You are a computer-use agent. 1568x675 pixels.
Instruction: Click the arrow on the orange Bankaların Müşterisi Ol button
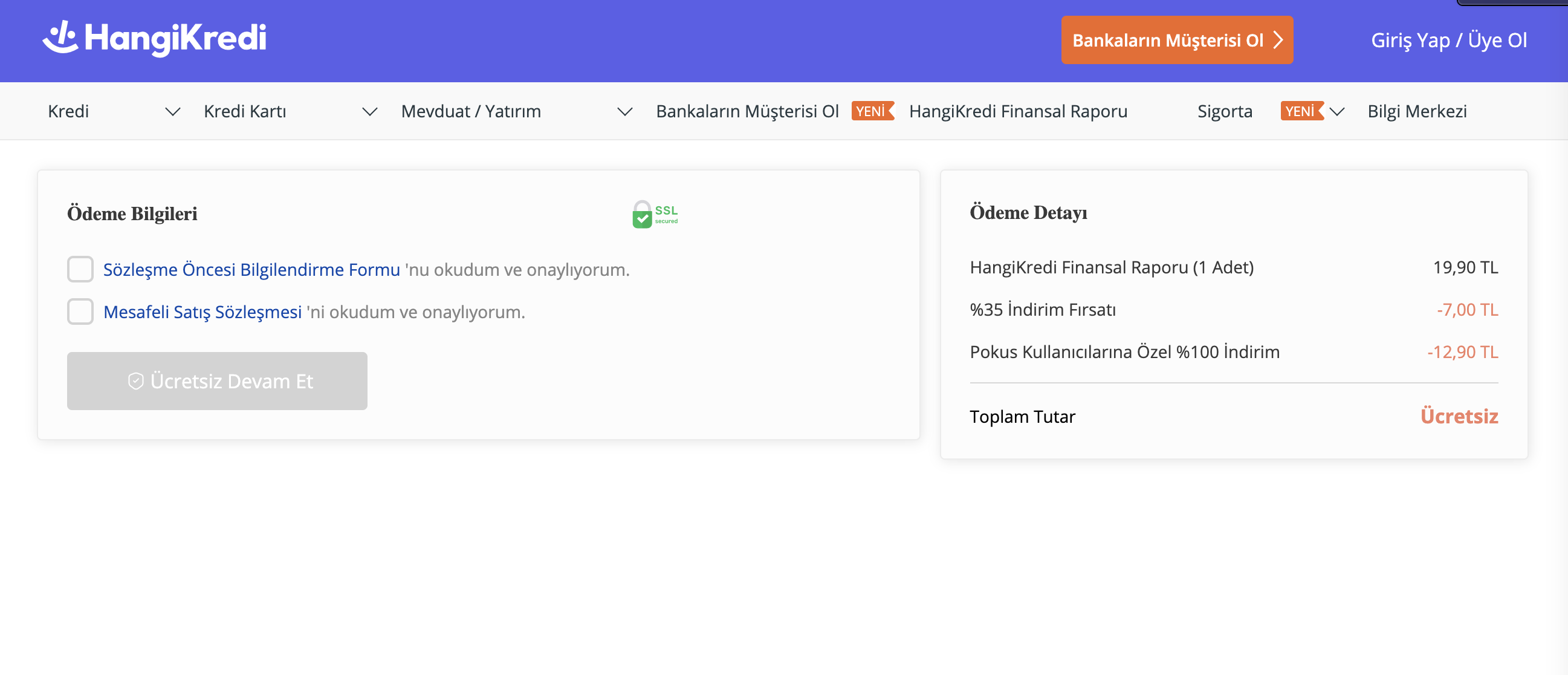tap(1278, 40)
